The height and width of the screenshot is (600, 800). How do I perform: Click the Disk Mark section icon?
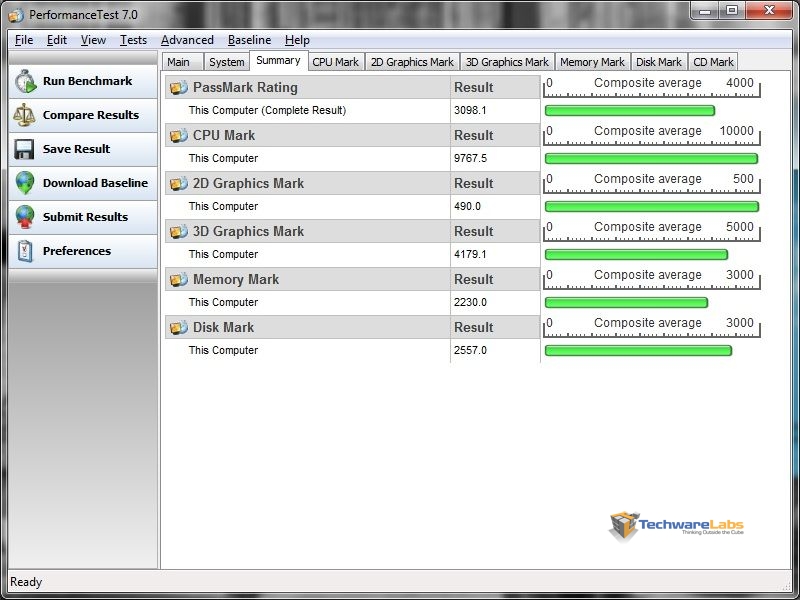click(x=179, y=328)
